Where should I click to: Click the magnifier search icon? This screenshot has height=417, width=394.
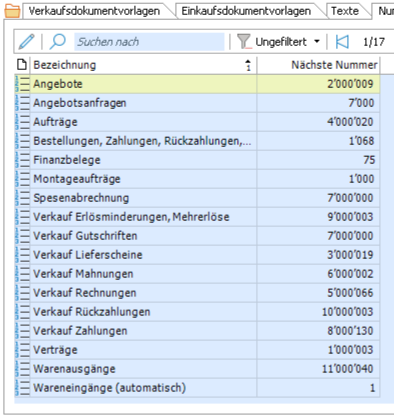tap(57, 42)
